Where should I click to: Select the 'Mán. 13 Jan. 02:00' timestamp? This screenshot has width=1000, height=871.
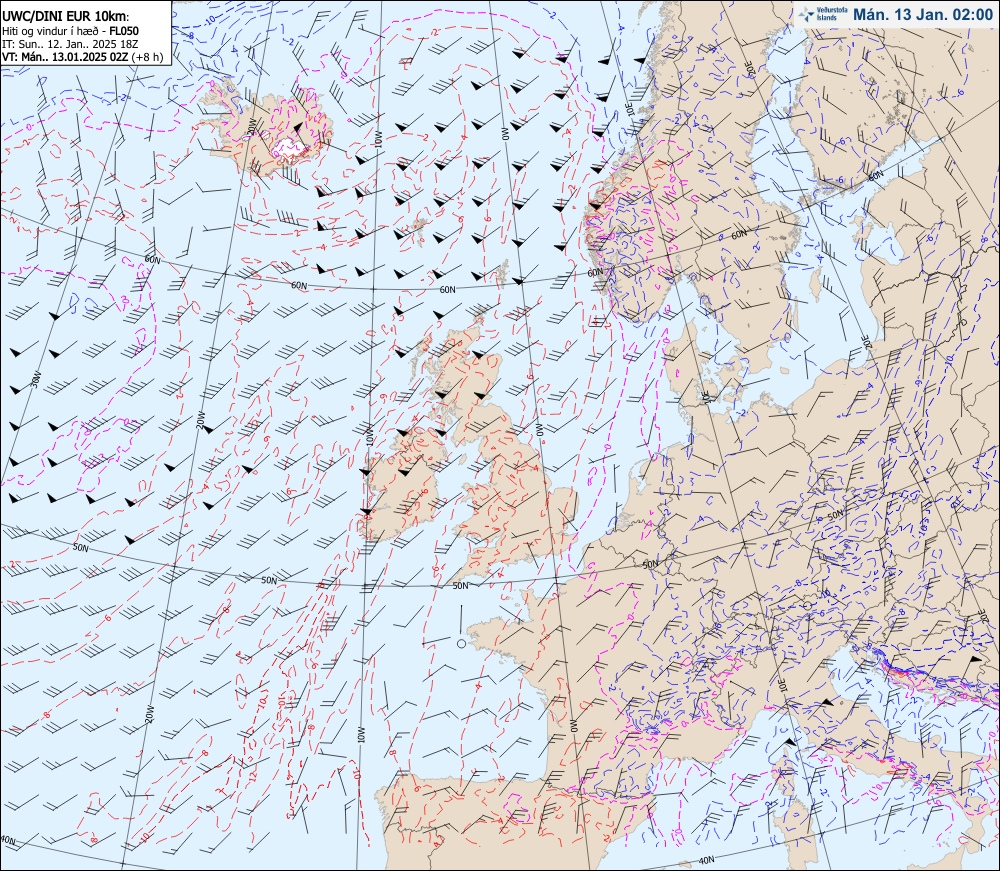click(x=923, y=15)
